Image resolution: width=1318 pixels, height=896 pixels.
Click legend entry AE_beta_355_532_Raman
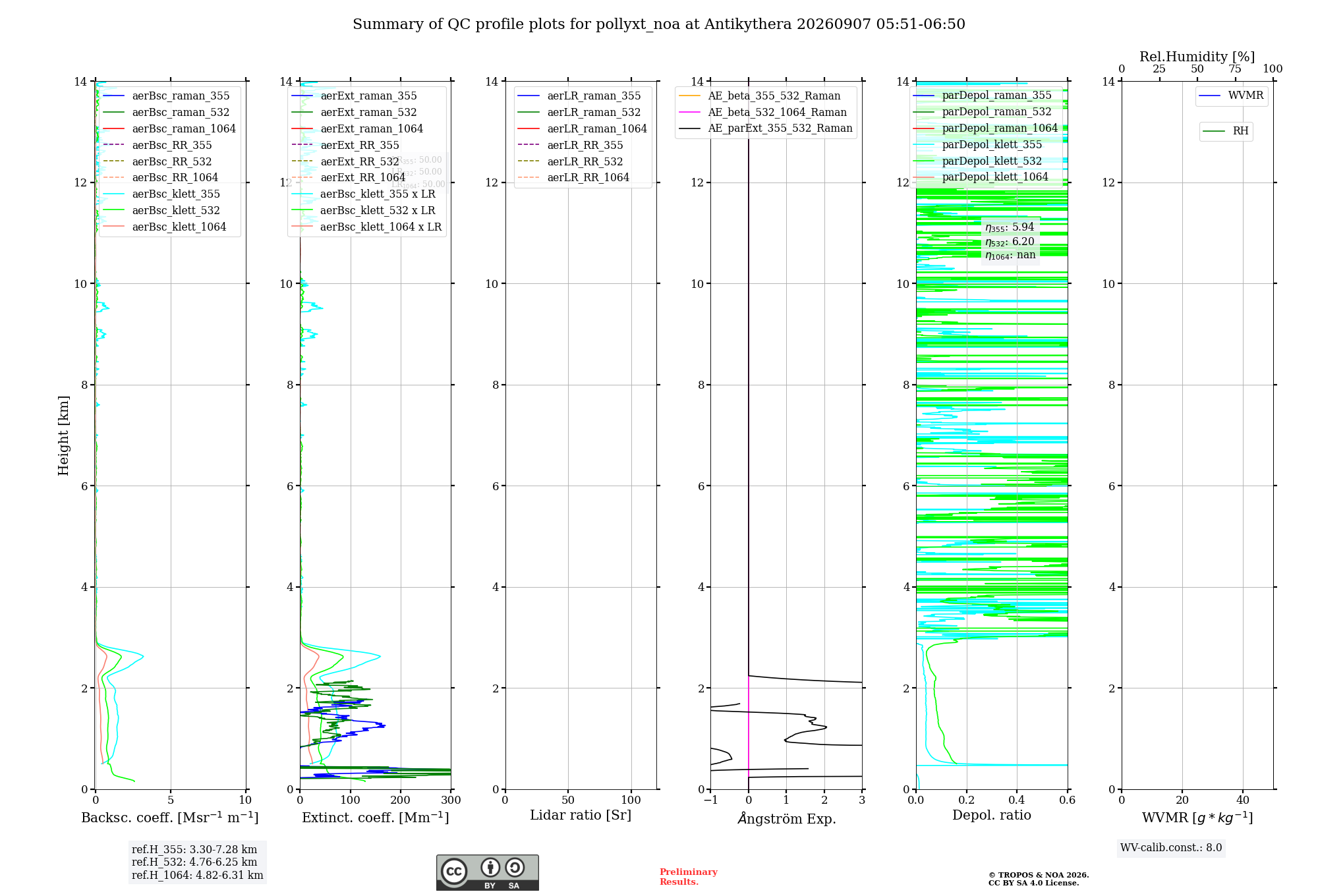[760, 96]
